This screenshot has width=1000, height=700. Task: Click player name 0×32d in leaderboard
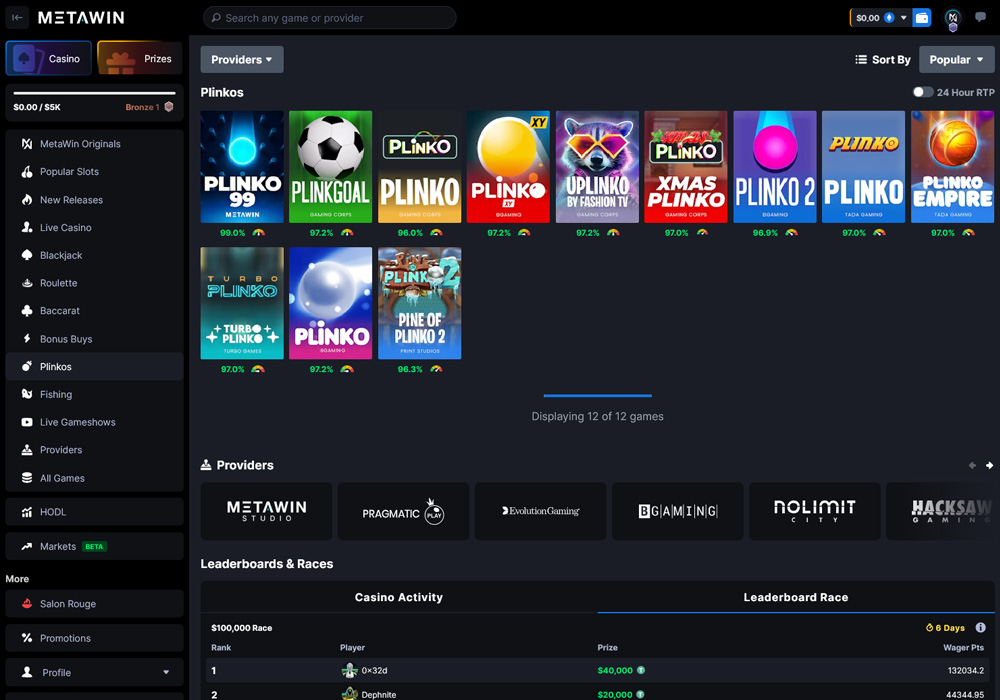374,671
